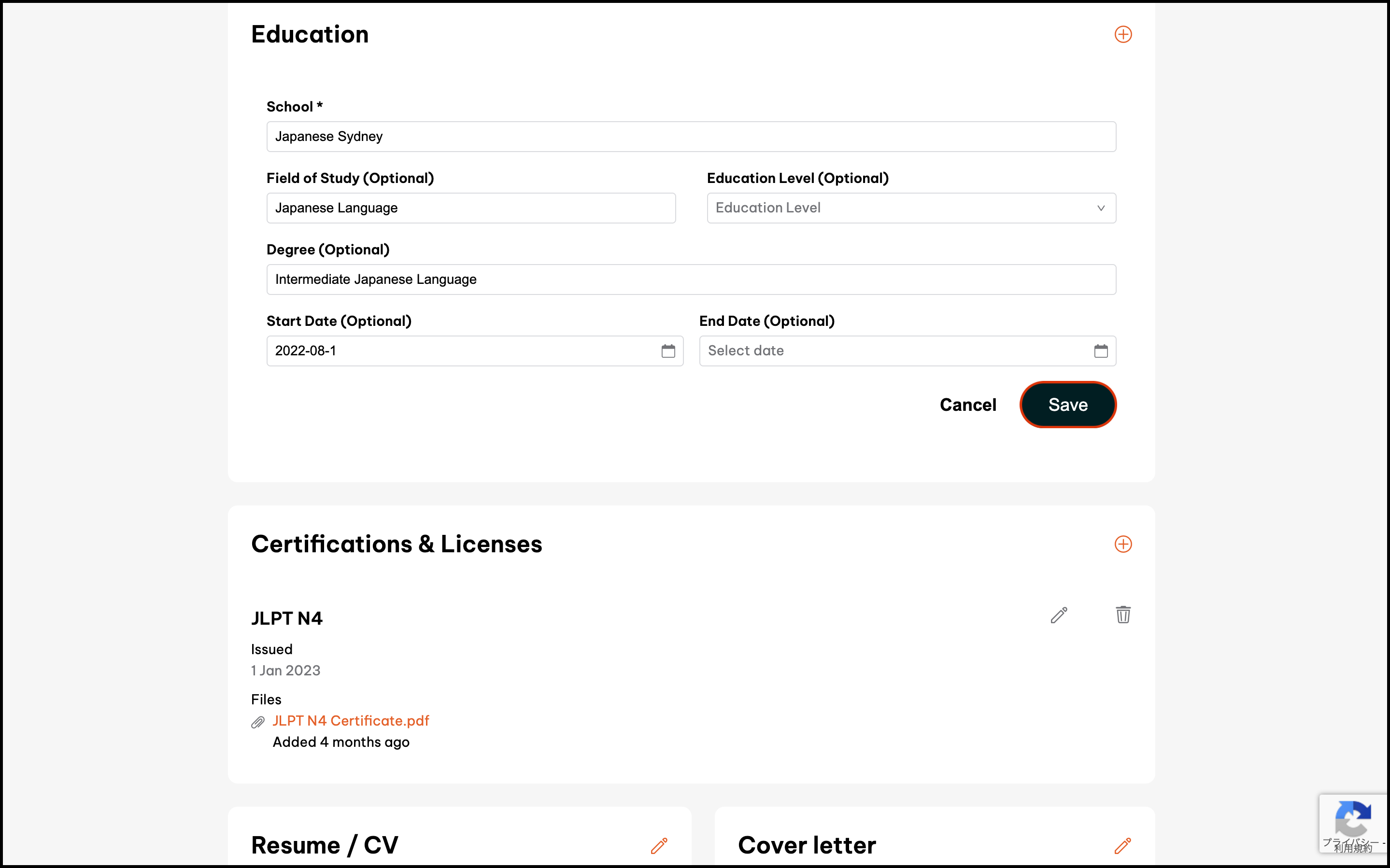Add a new Education entry
Image resolution: width=1390 pixels, height=868 pixels.
[x=1122, y=34]
